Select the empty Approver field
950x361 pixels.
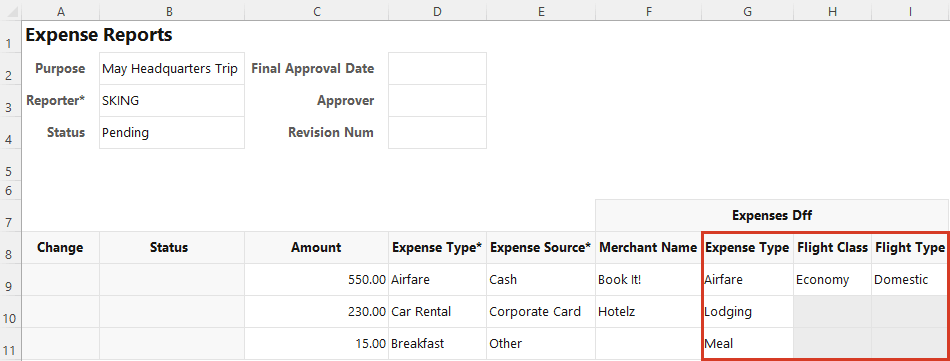tap(437, 101)
